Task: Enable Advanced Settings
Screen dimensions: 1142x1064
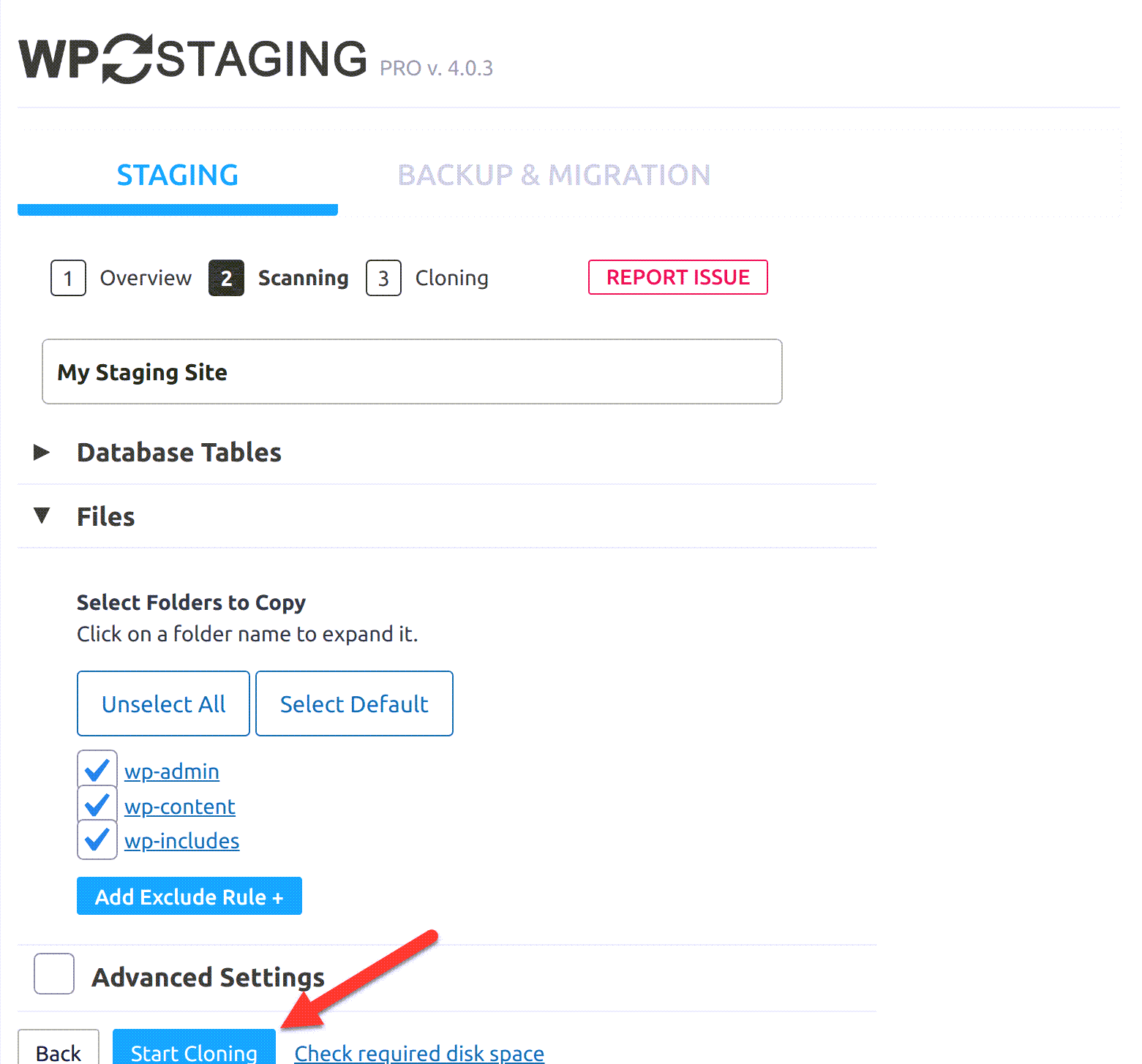Action: (x=53, y=974)
